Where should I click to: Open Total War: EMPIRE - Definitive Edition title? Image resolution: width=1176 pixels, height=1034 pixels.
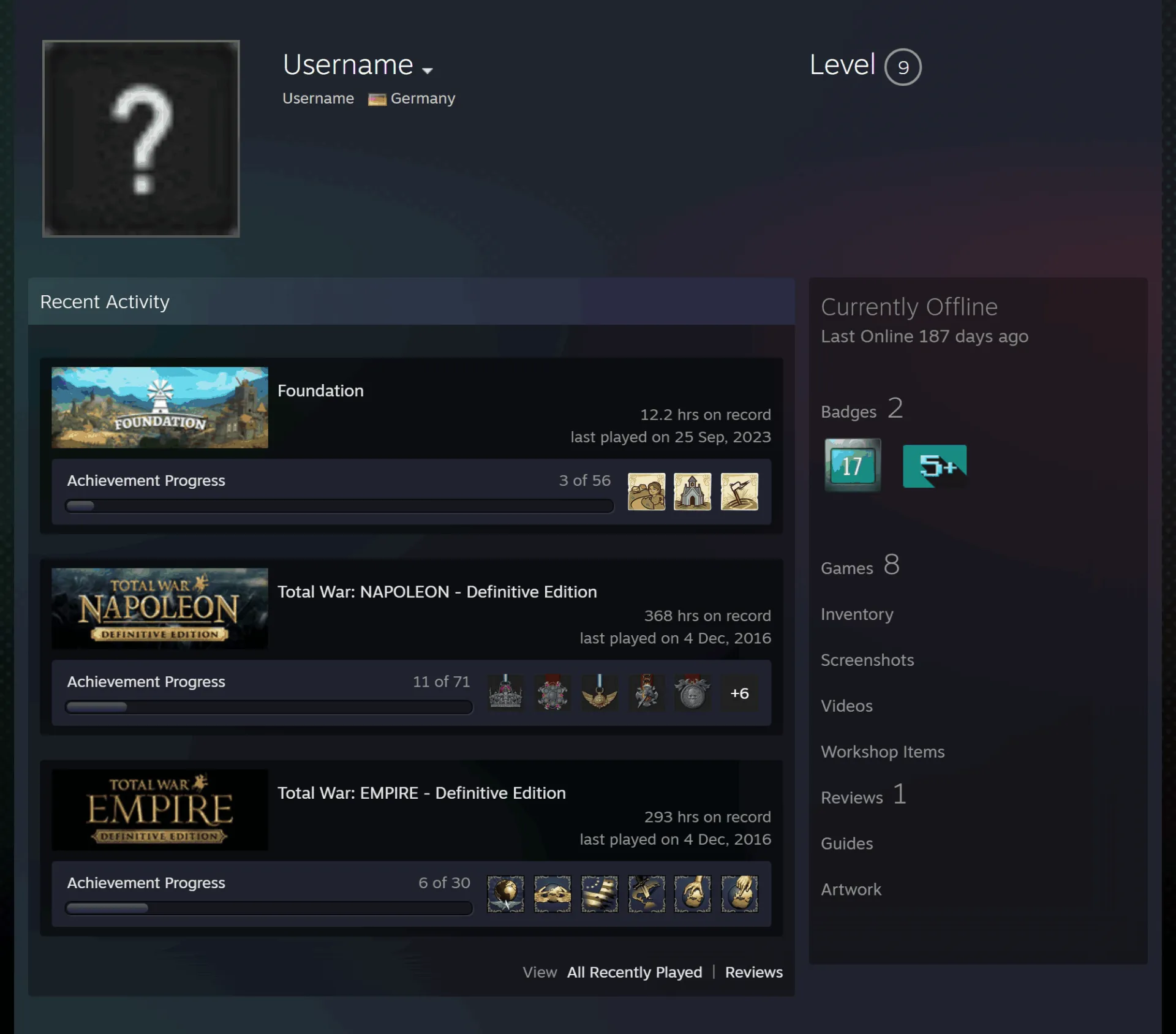tap(421, 793)
